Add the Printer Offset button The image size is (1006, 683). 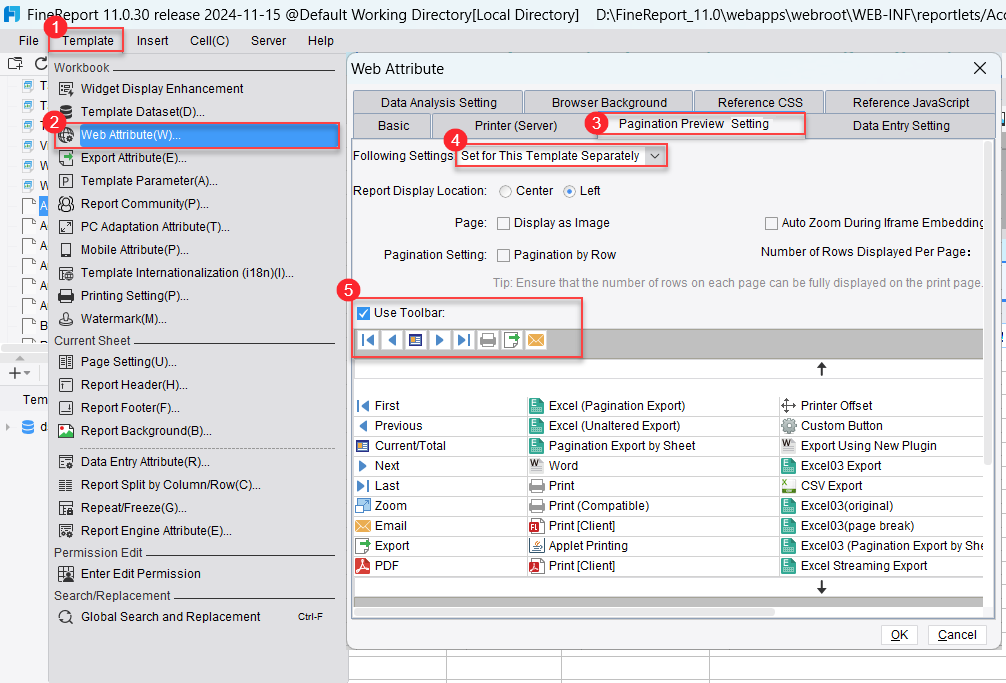[826, 406]
